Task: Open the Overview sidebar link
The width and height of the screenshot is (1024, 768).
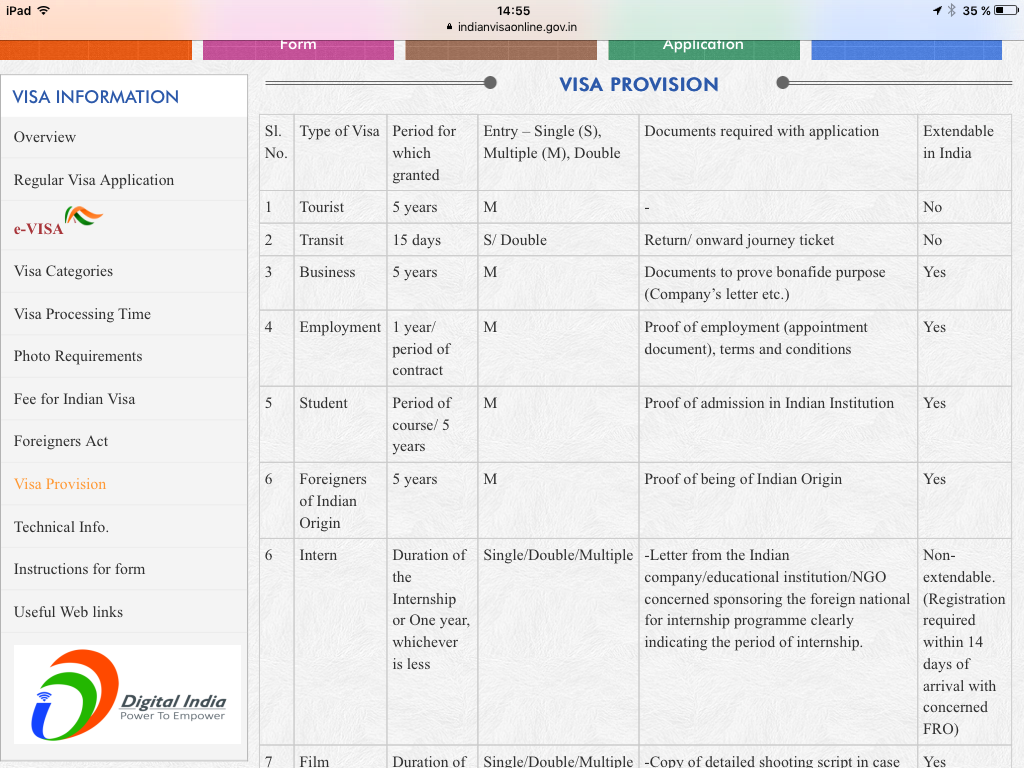Action: pyautogui.click(x=45, y=137)
